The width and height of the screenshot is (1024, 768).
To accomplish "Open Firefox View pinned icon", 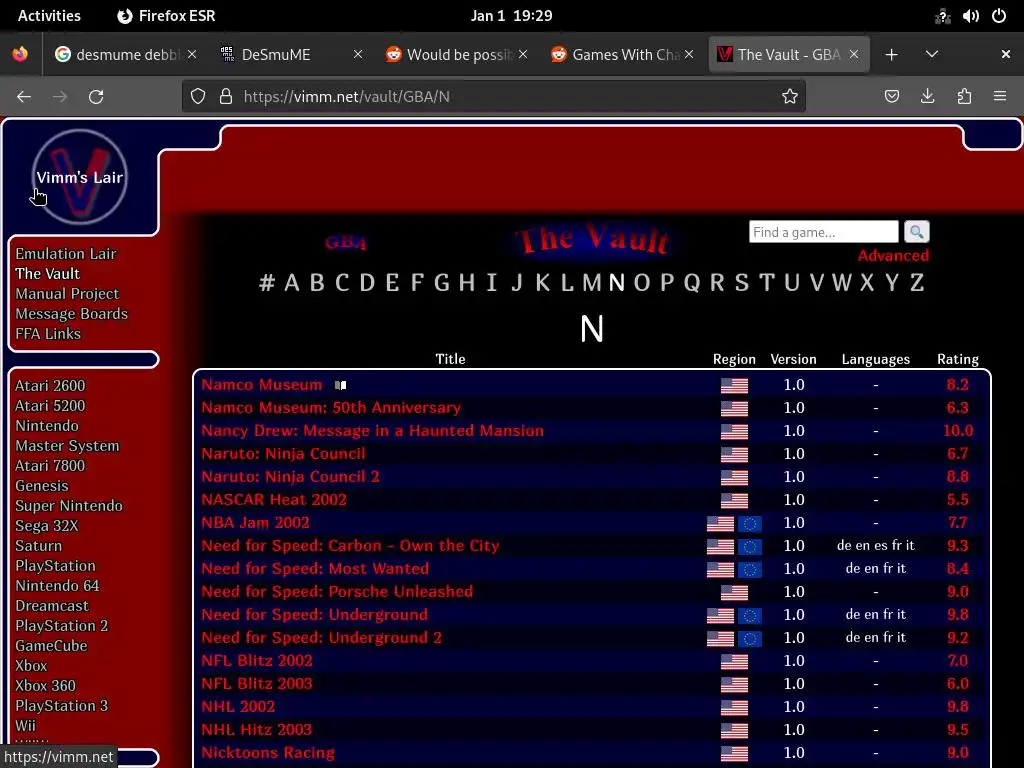I will 20,54.
